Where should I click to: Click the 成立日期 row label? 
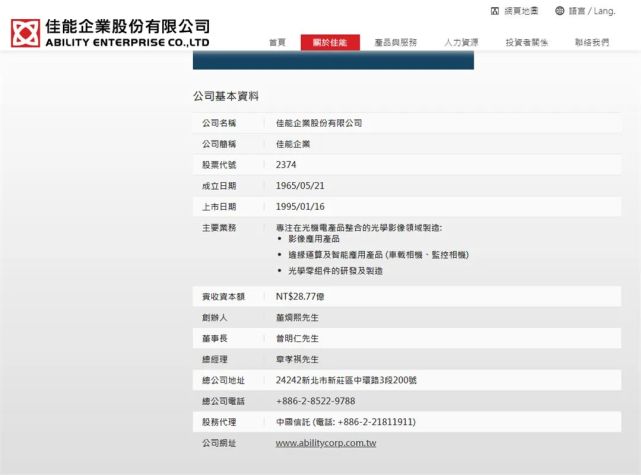tap(219, 186)
